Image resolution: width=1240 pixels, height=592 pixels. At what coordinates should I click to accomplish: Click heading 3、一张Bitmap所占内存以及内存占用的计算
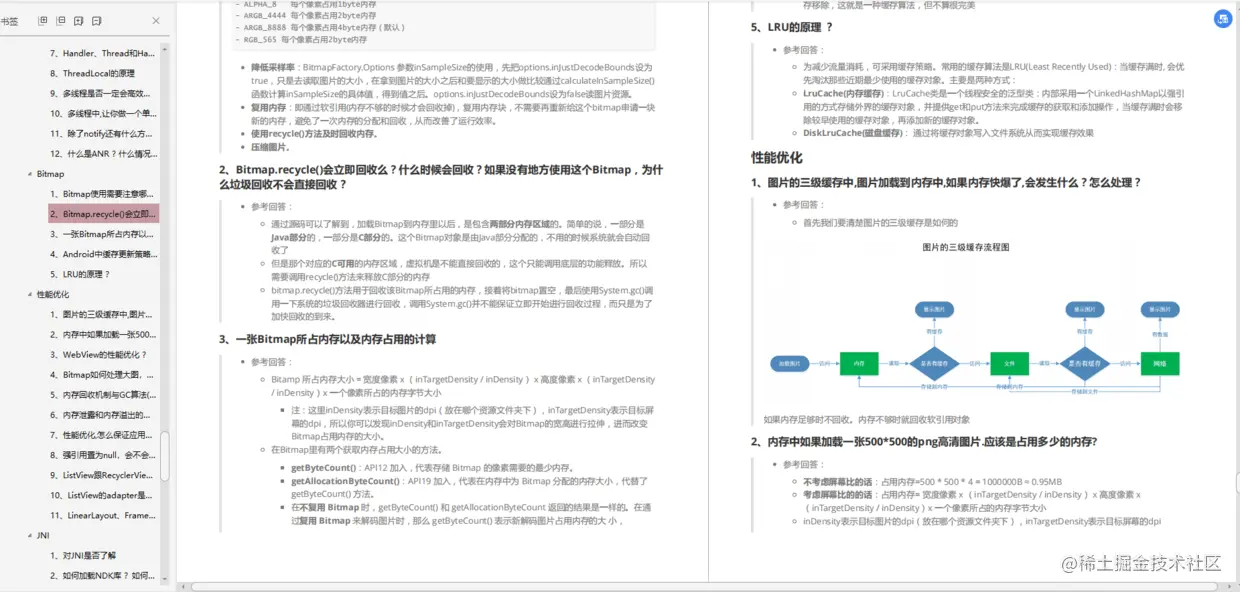pos(327,339)
